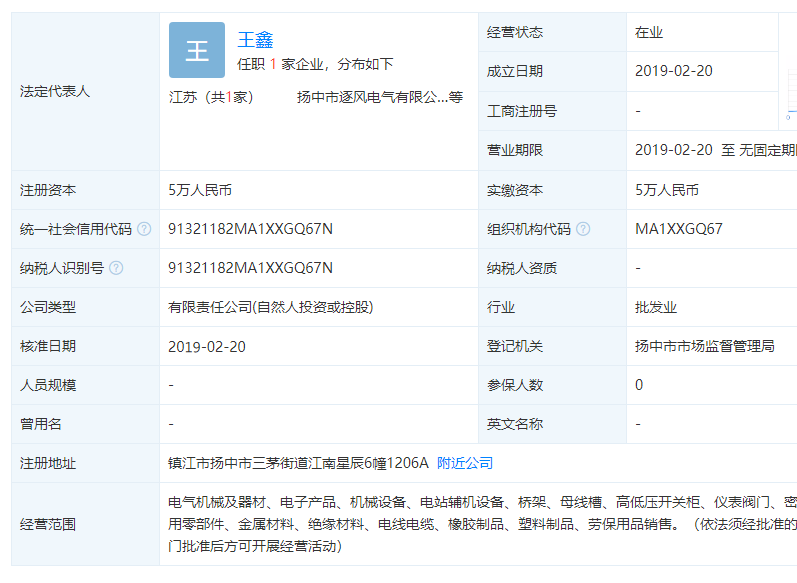Click the blue 王 avatar icon
Image resolution: width=797 pixels, height=583 pixels.
[x=197, y=50]
